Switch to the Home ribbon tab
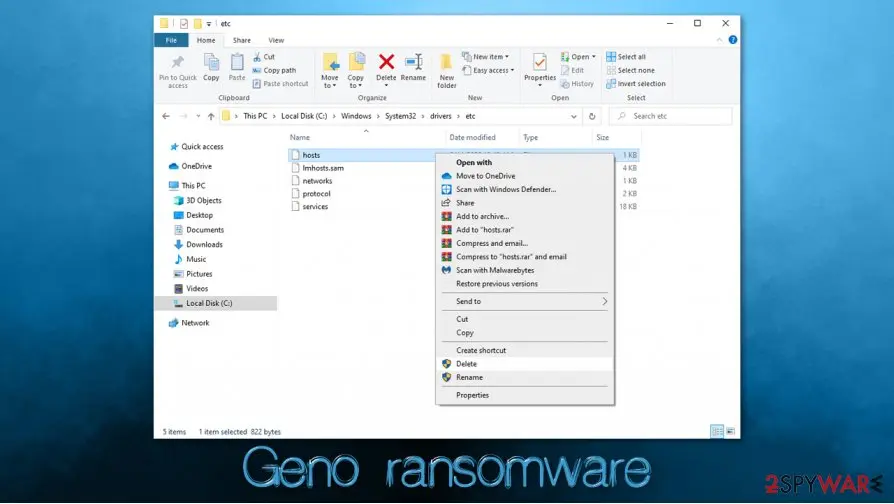 (x=206, y=40)
